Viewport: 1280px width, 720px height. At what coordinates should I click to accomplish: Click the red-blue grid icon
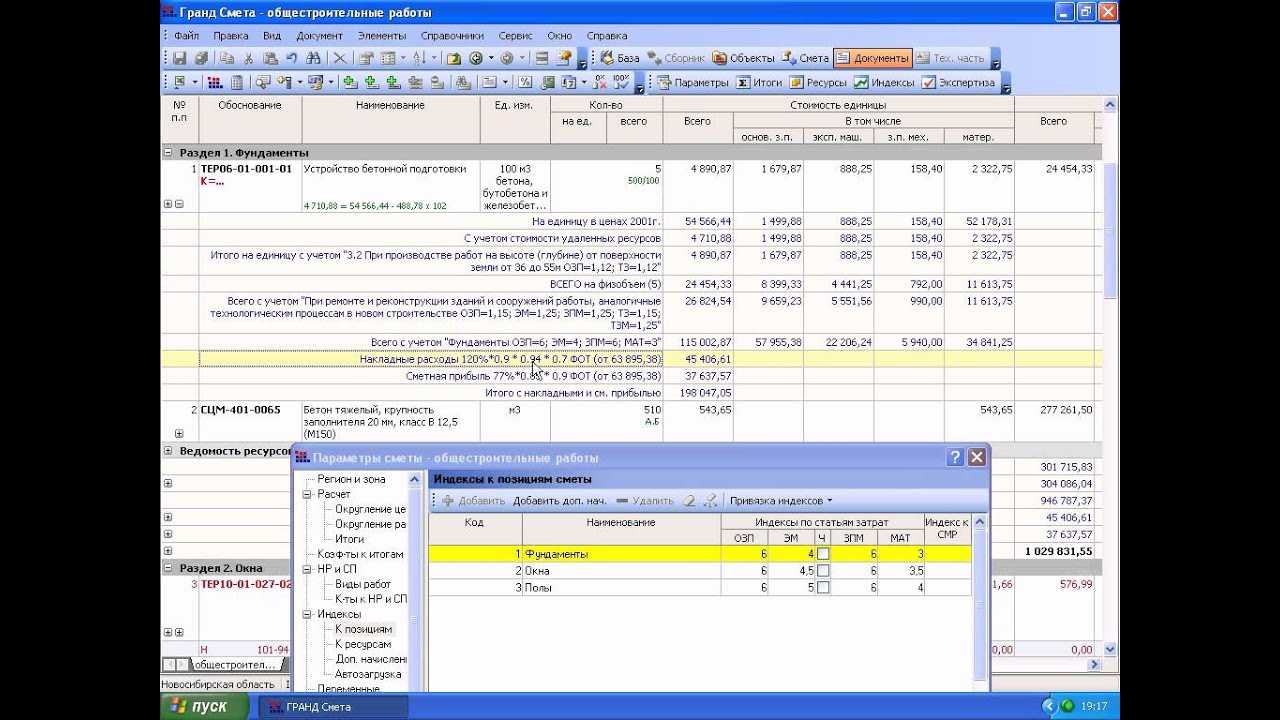(x=215, y=82)
